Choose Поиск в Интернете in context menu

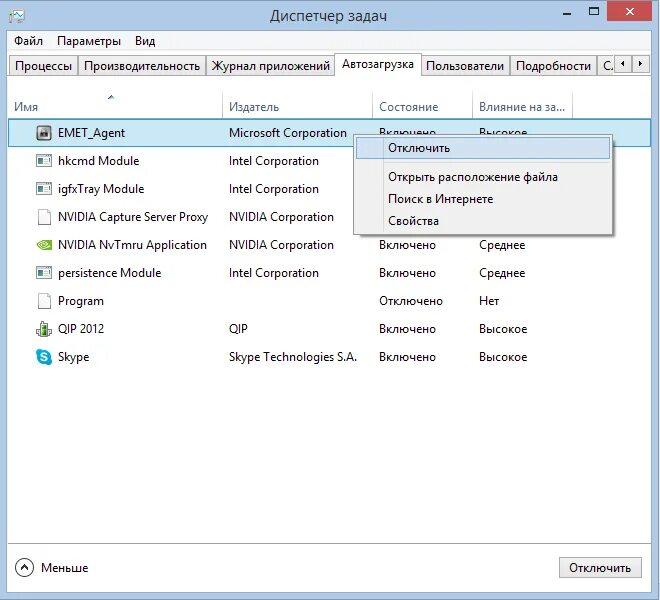pyautogui.click(x=483, y=199)
